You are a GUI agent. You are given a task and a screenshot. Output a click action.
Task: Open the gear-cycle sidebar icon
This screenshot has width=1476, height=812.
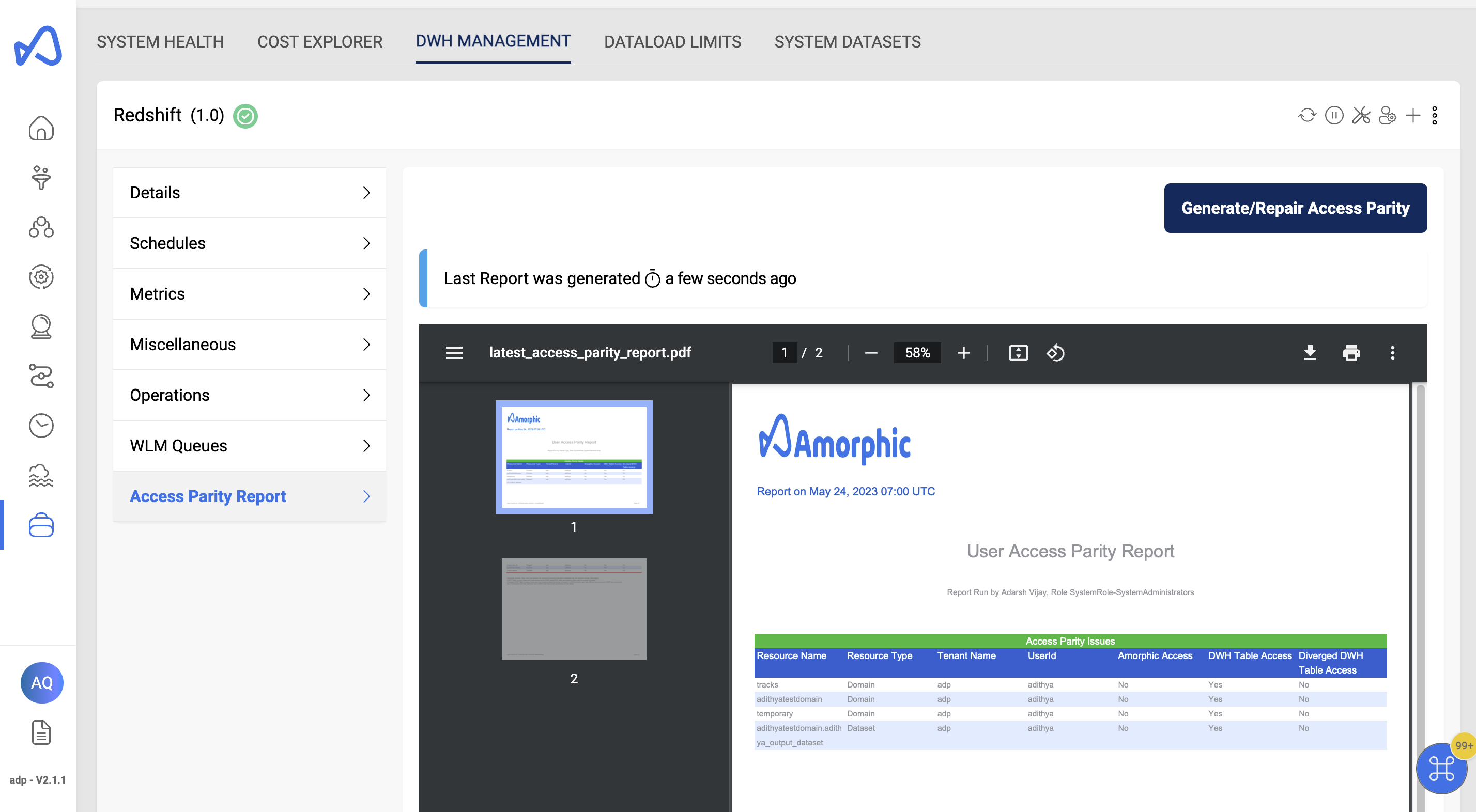tap(41, 277)
